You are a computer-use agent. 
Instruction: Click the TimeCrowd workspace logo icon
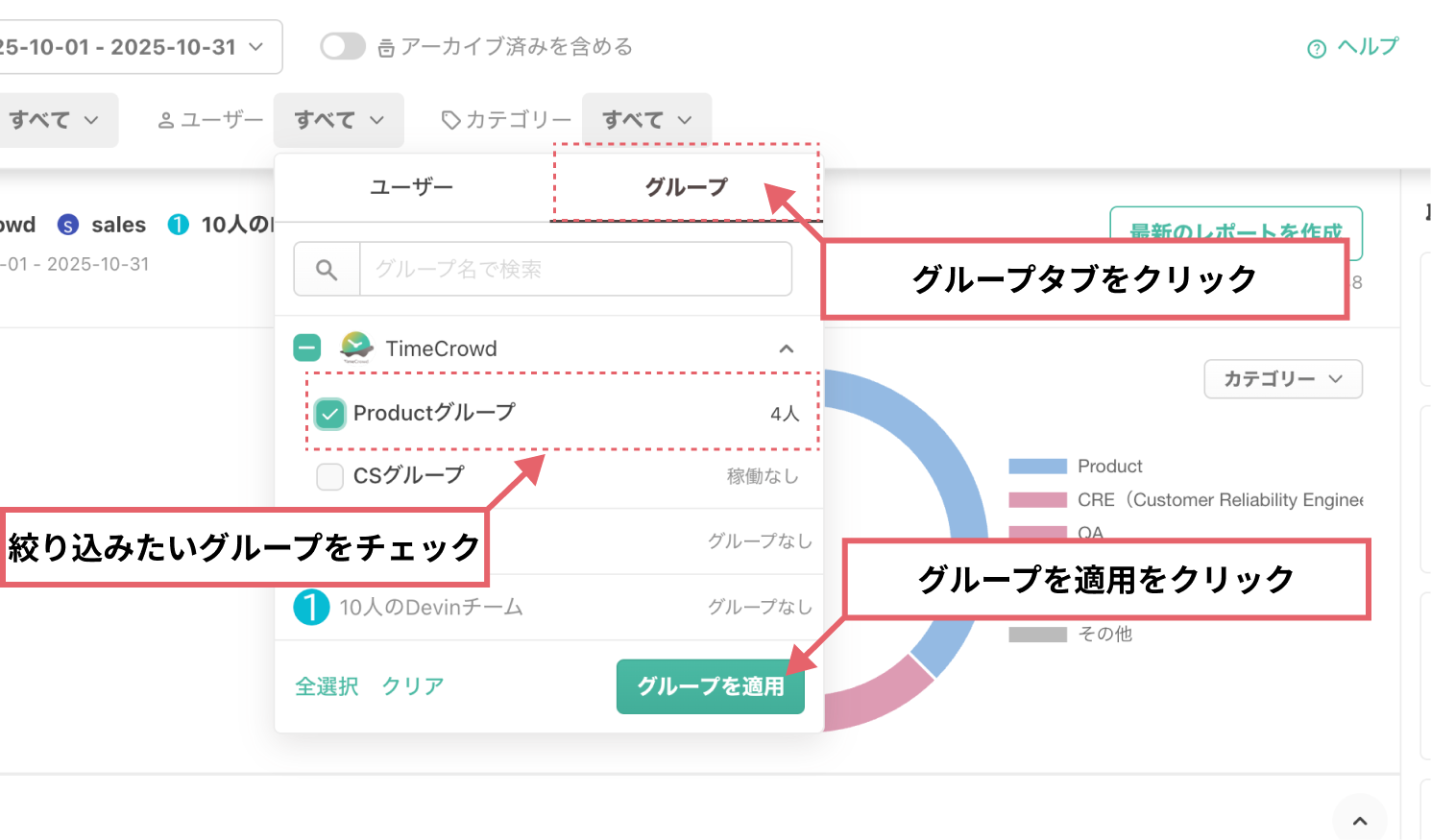tap(354, 347)
